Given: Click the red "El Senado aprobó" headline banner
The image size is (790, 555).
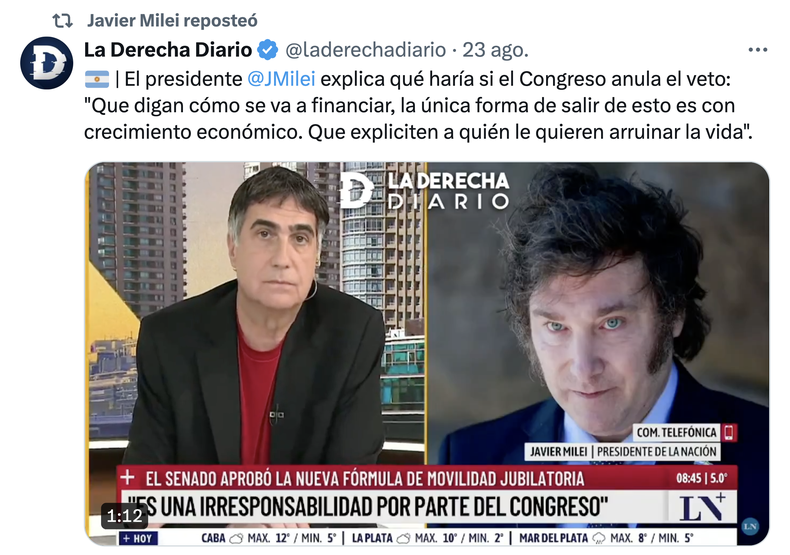Looking at the screenshot, I should (427, 477).
